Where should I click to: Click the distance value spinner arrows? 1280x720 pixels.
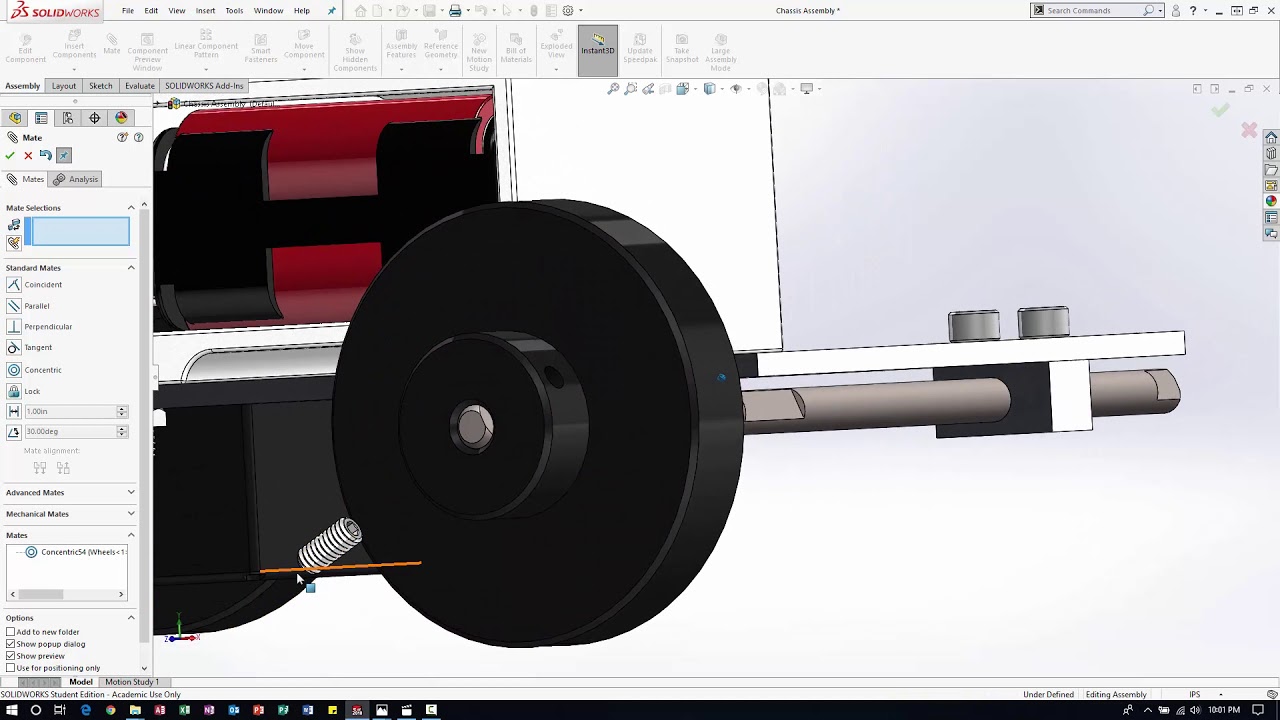pyautogui.click(x=122, y=411)
